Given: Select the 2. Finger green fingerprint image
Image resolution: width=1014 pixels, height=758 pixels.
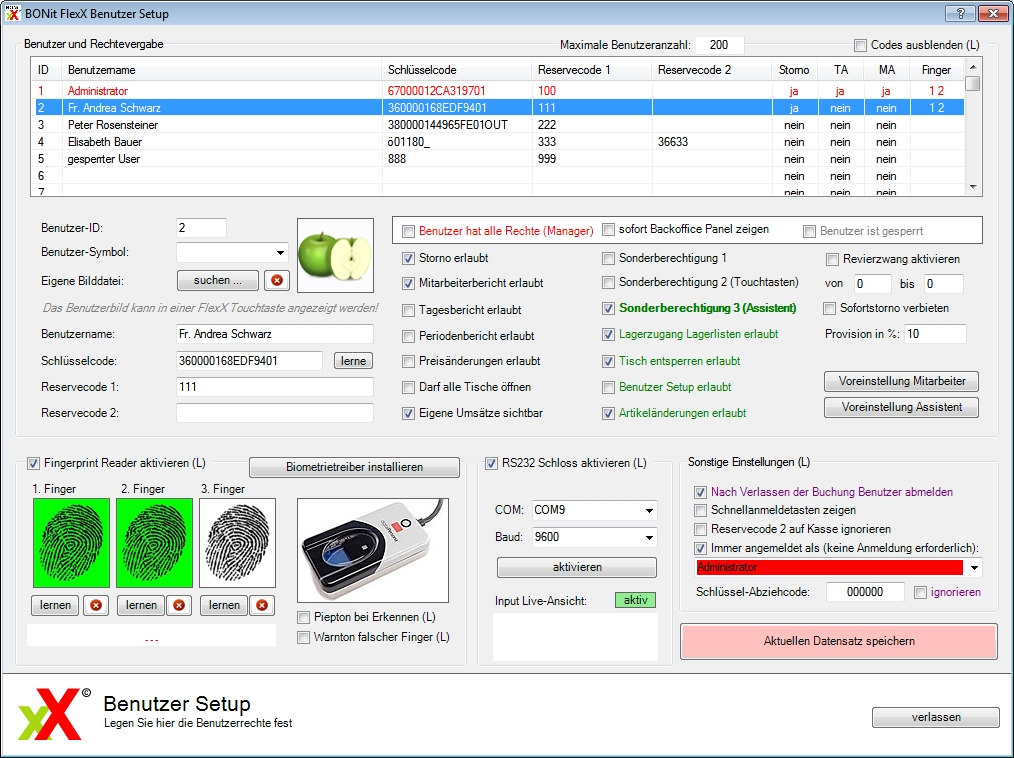Looking at the screenshot, I should [x=155, y=543].
